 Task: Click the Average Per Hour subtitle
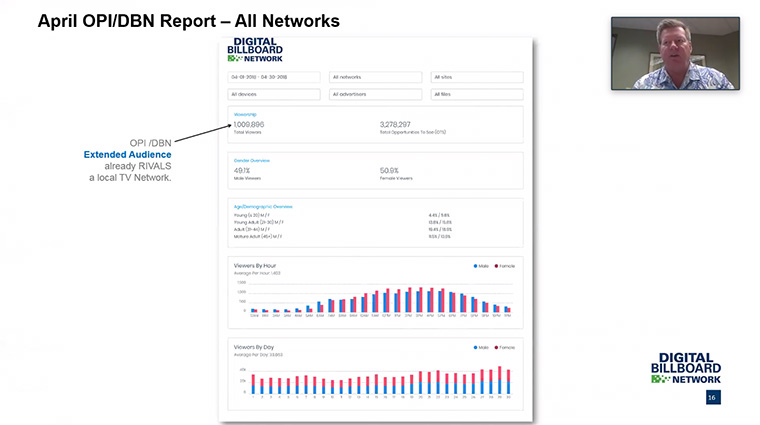(x=257, y=273)
